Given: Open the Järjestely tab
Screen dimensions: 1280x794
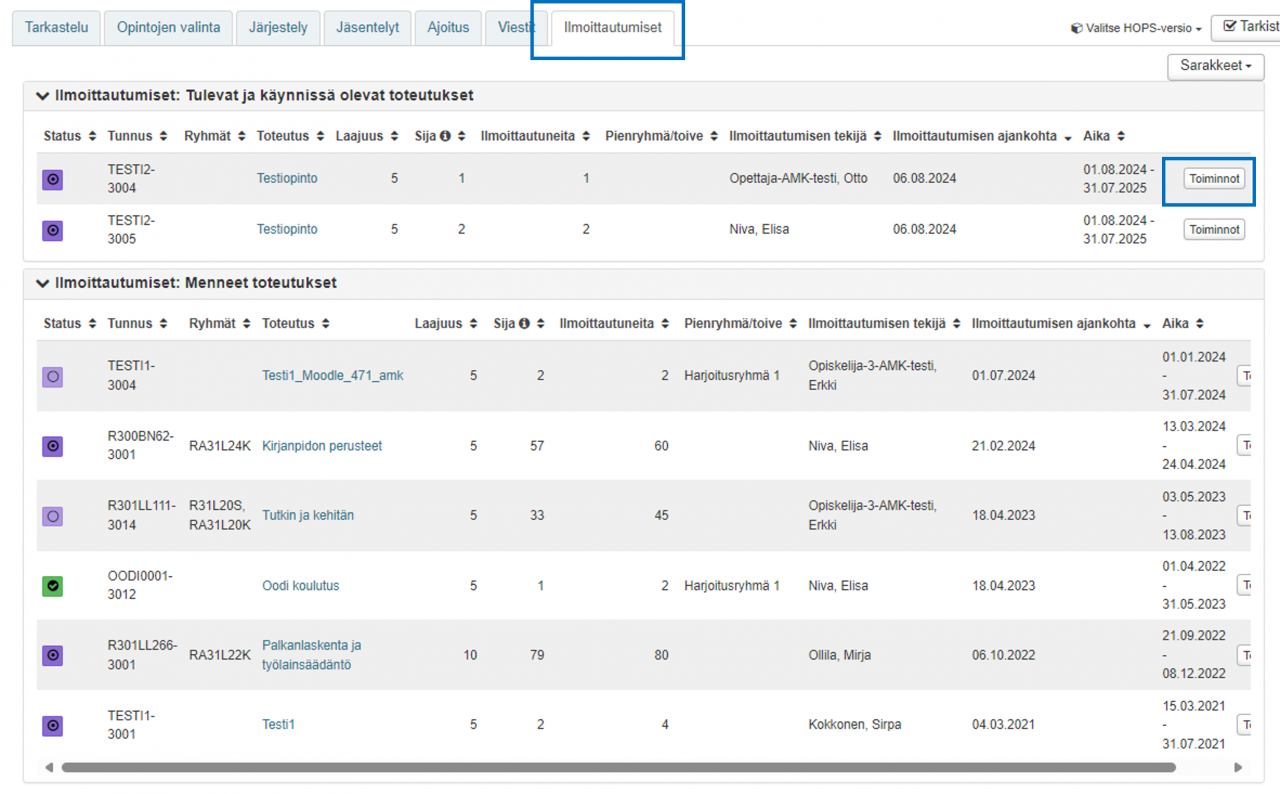Looking at the screenshot, I should tap(278, 28).
